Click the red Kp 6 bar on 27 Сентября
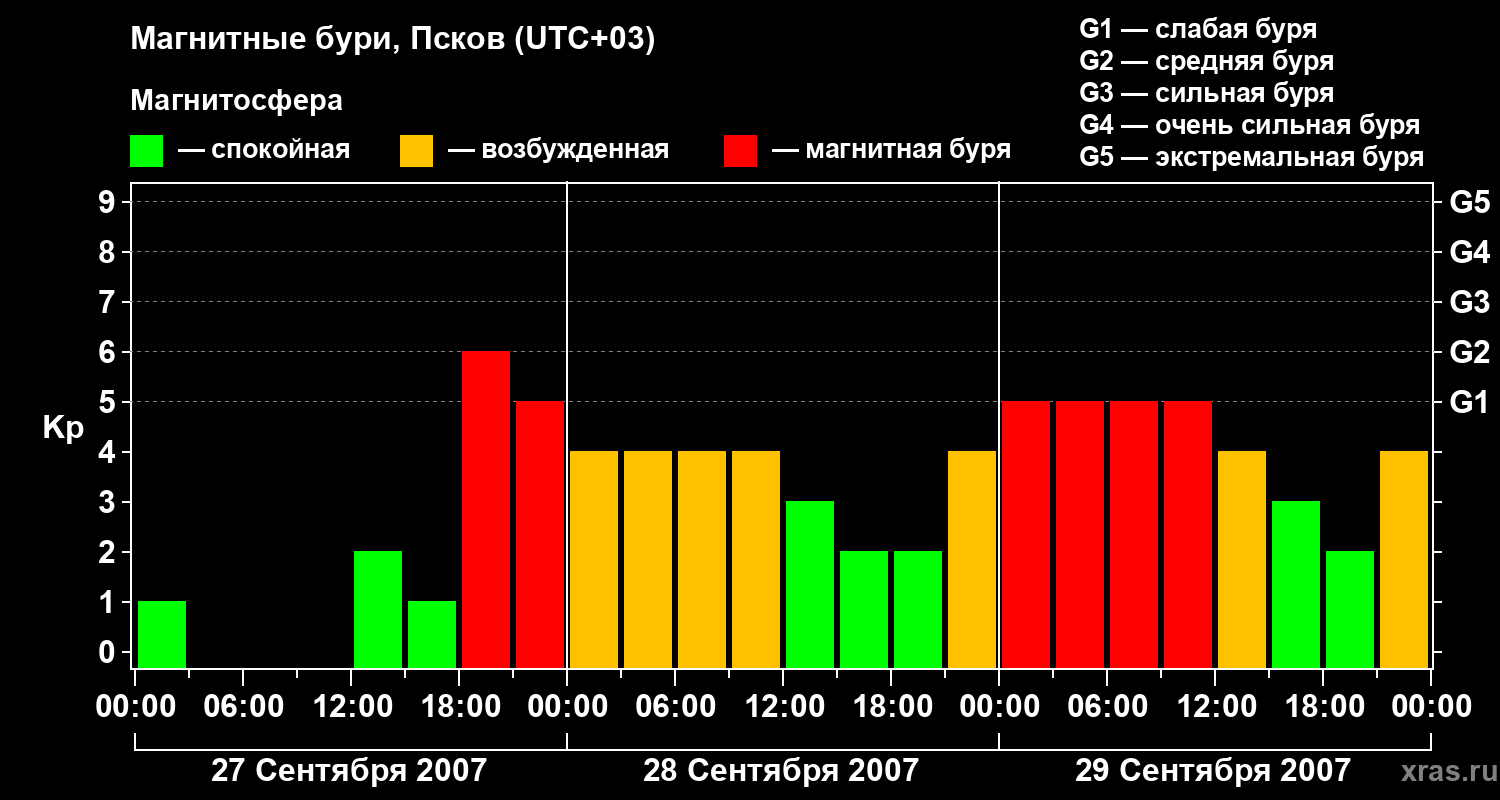 pyautogui.click(x=486, y=509)
